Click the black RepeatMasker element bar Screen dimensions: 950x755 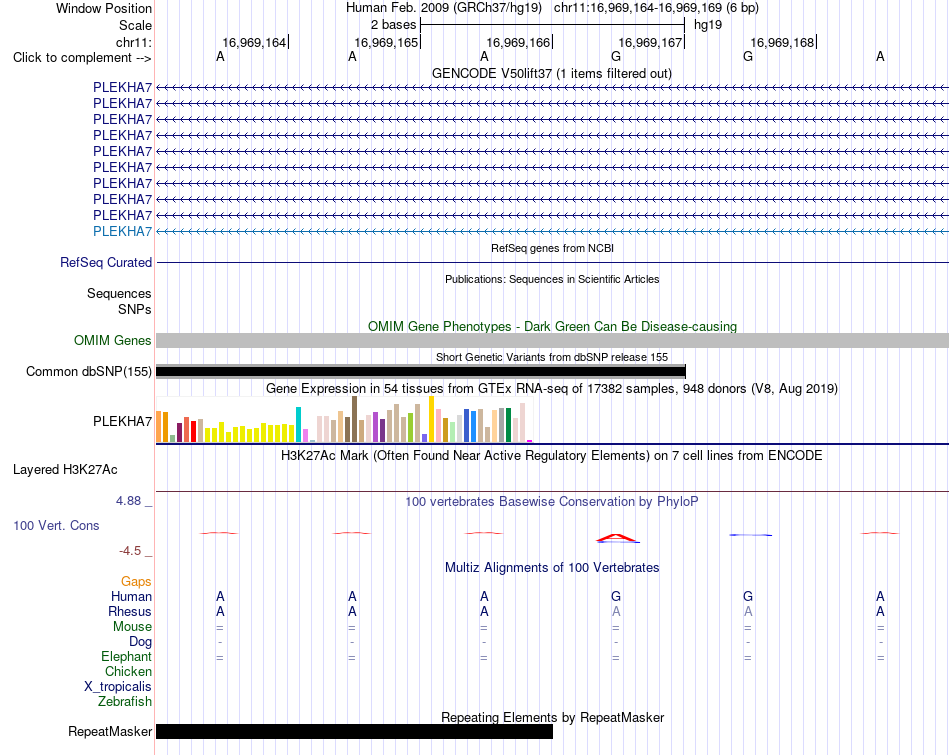pyautogui.click(x=354, y=731)
